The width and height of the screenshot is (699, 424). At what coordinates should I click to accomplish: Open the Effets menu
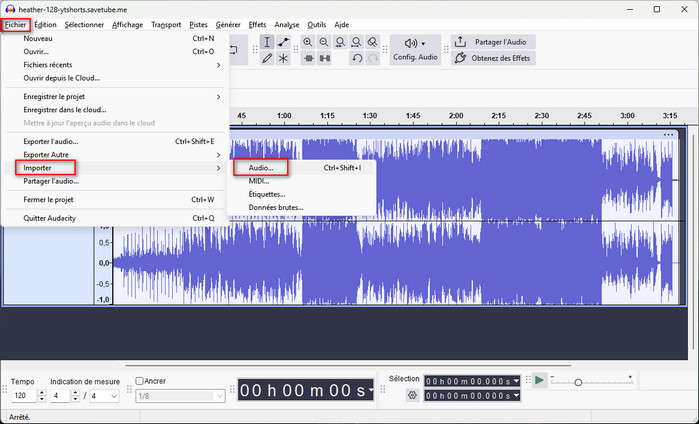click(257, 25)
